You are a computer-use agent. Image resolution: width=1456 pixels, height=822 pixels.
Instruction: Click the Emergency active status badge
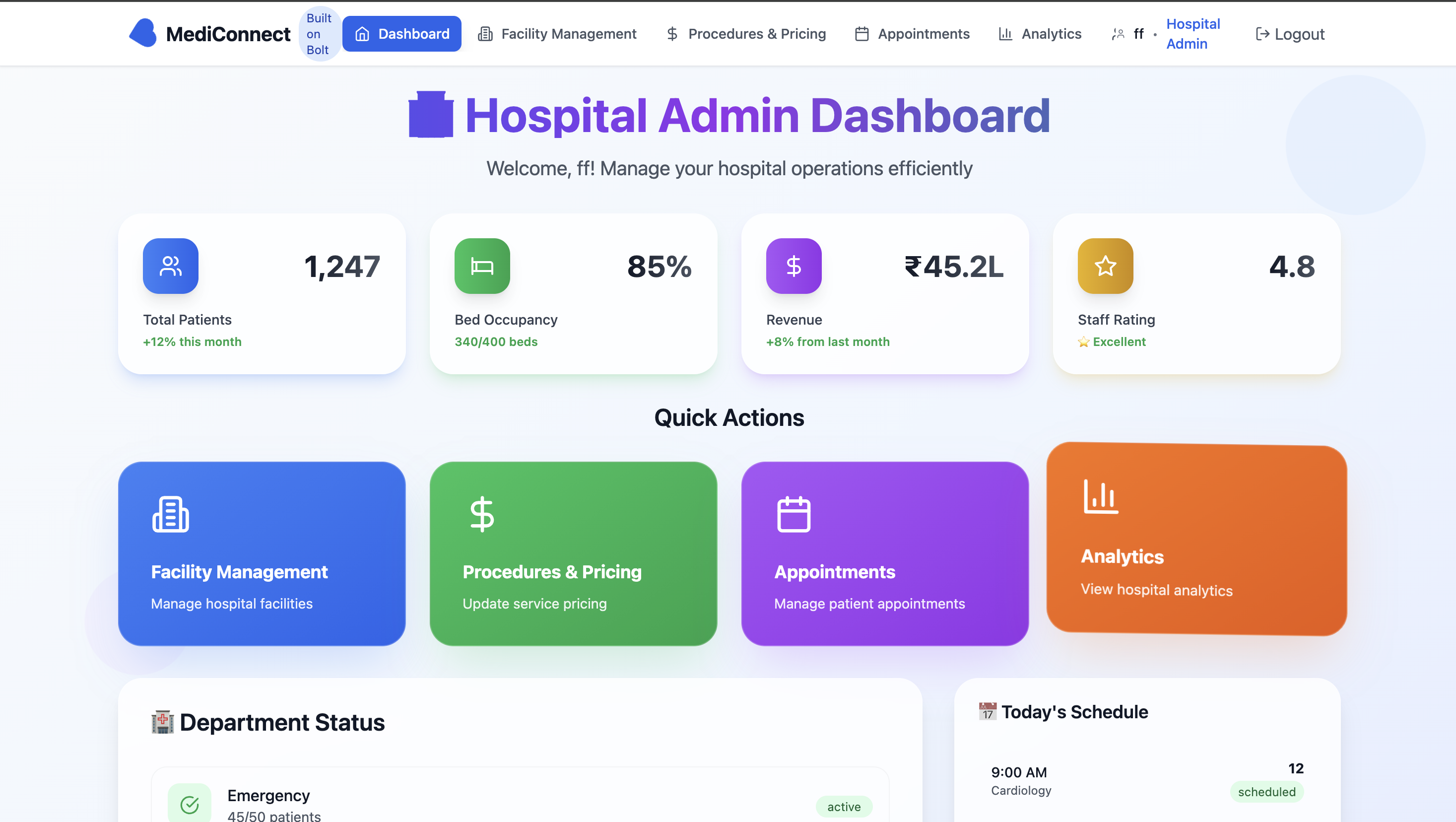coord(843,806)
